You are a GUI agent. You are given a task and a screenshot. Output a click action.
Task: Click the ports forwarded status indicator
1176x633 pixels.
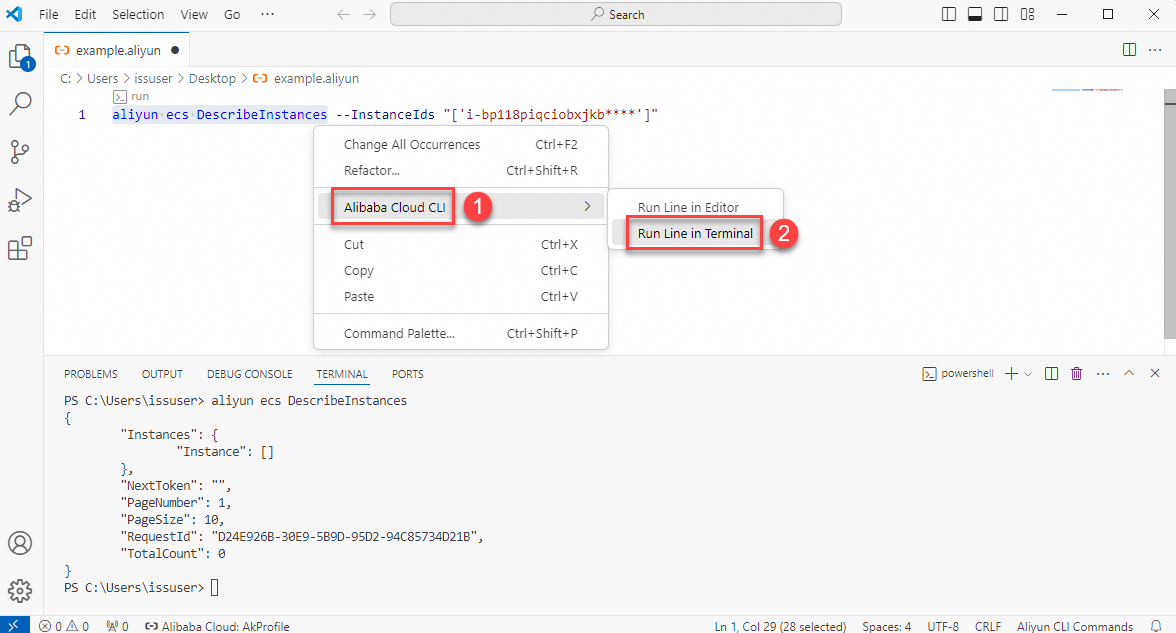118,626
